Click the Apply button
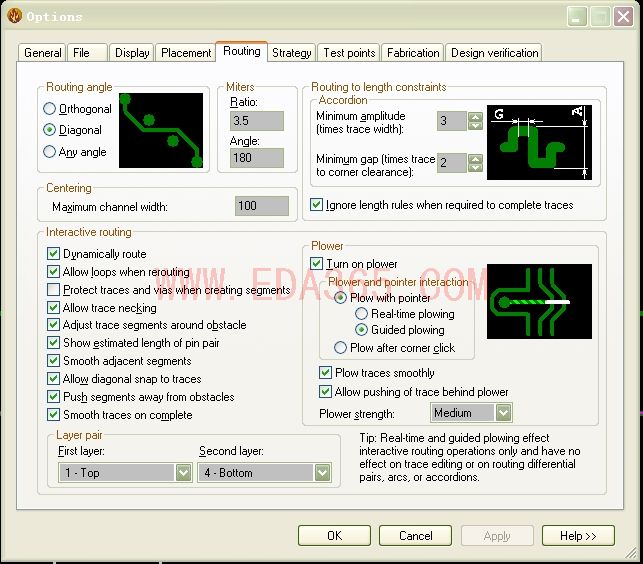Viewport: 643px width, 564px height. (497, 536)
